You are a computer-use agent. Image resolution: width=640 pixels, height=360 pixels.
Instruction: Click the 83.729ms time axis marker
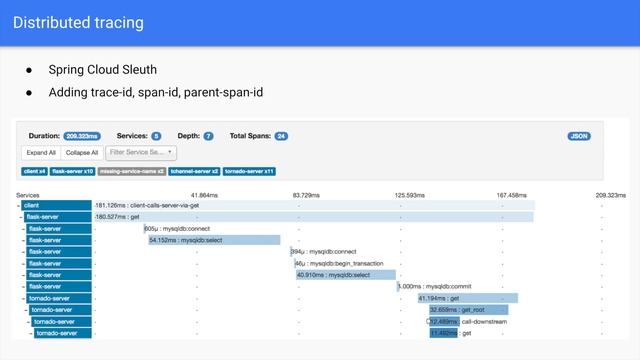(x=306, y=196)
